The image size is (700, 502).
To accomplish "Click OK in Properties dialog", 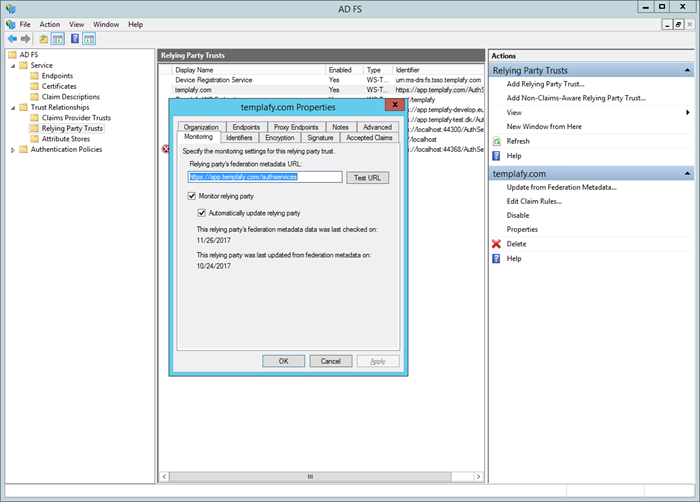I will [x=283, y=361].
